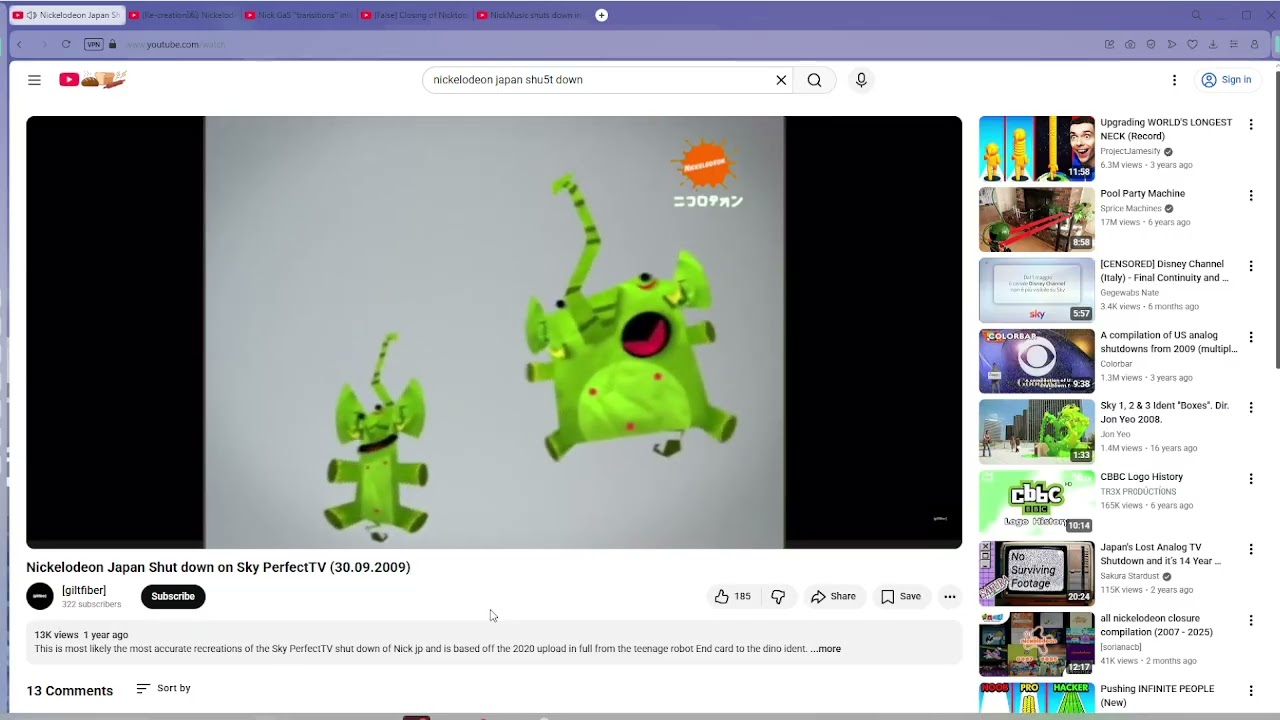Open options menu for Japan's Lost Analog TV

coord(1251,549)
